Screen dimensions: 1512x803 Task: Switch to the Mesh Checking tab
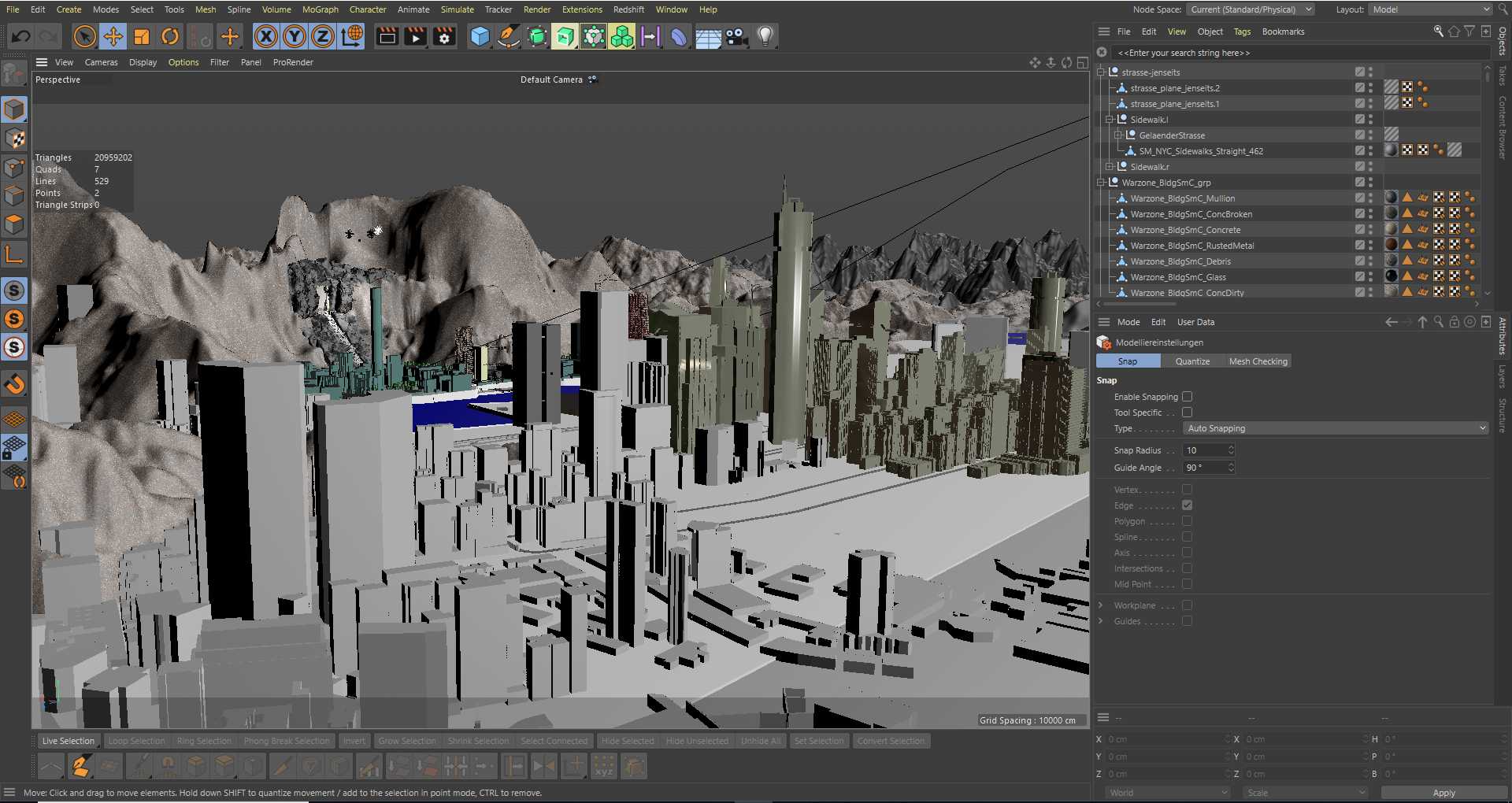(x=1258, y=361)
